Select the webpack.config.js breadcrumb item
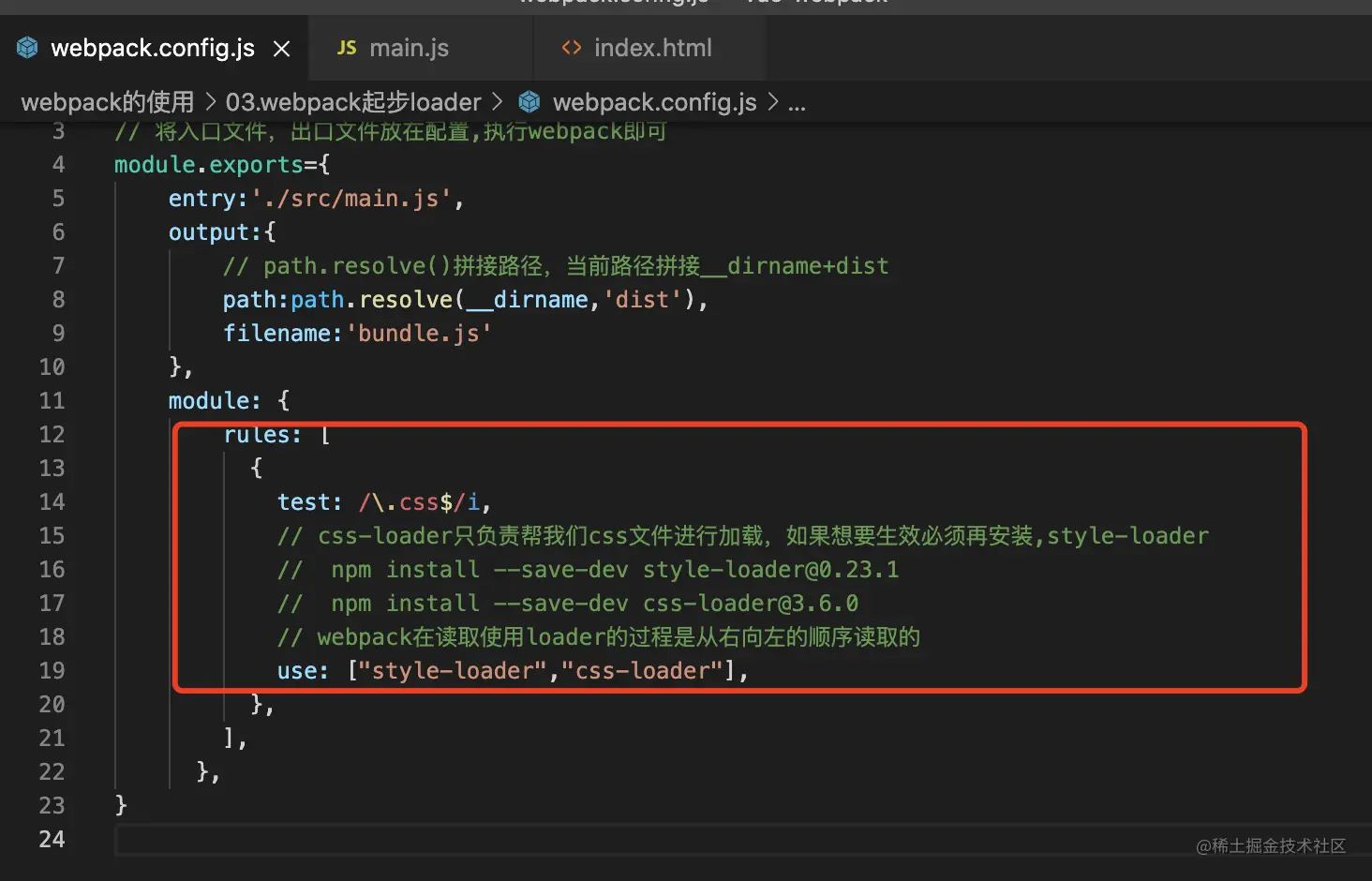 pos(654,101)
